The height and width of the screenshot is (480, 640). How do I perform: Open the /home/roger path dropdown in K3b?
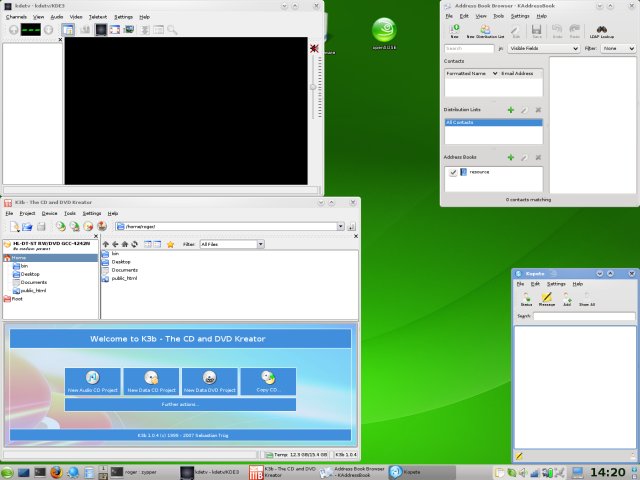(340, 227)
